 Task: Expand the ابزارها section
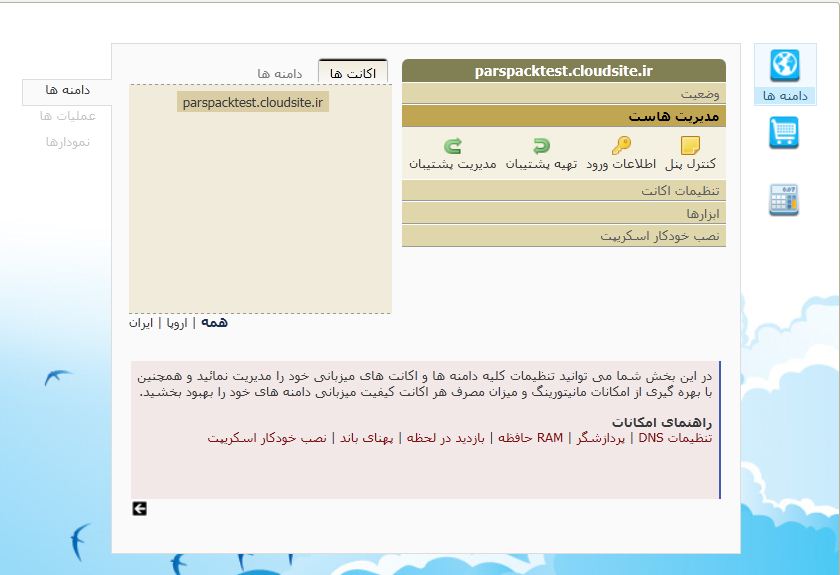coord(564,214)
